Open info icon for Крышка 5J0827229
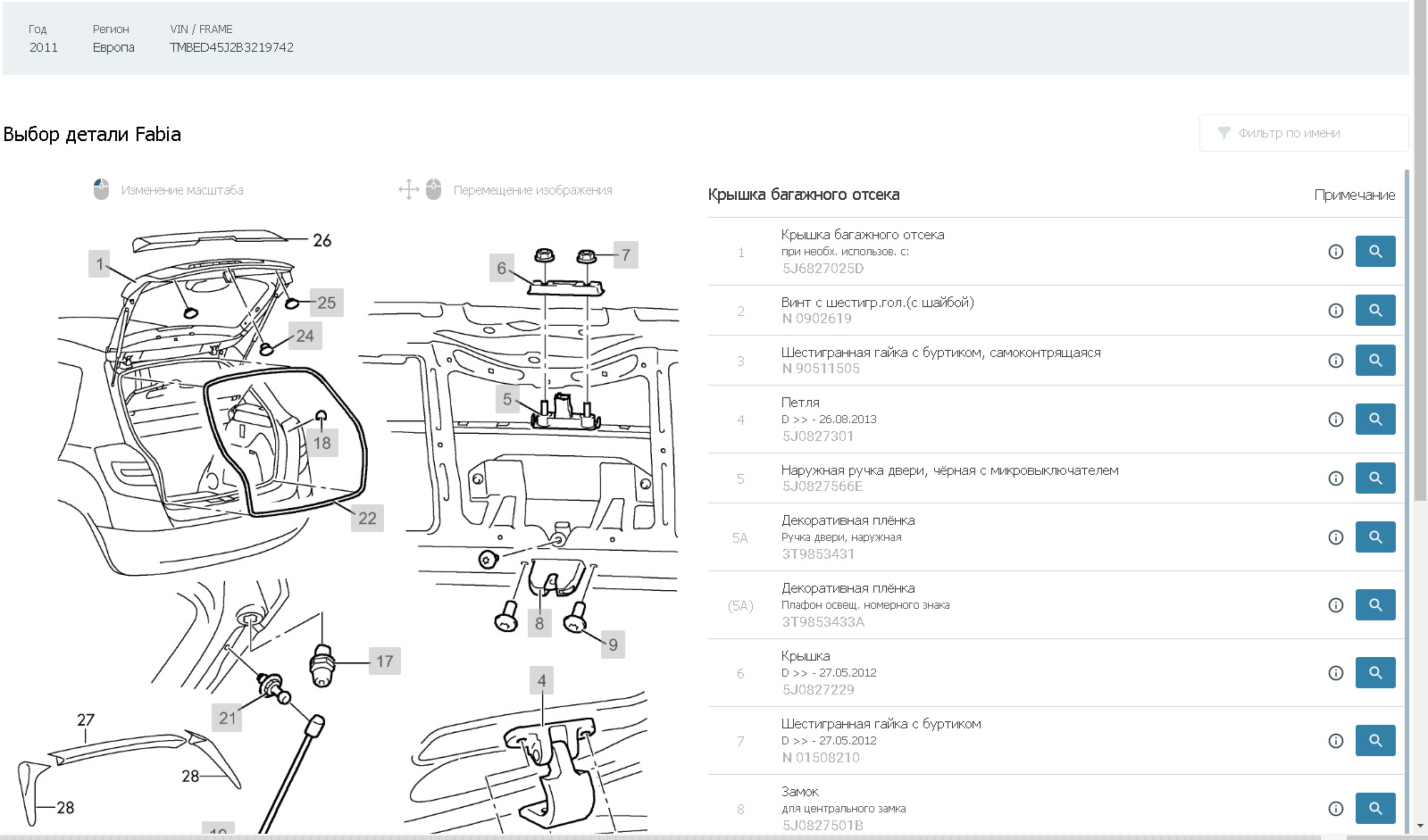Screen dimensions: 1428x840 1335,673
